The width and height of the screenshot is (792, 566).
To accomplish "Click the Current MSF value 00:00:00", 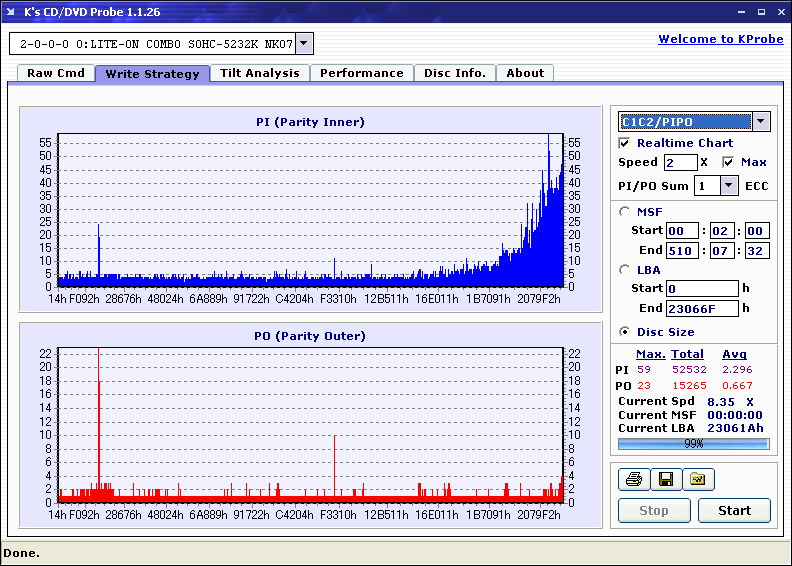I will tap(735, 415).
